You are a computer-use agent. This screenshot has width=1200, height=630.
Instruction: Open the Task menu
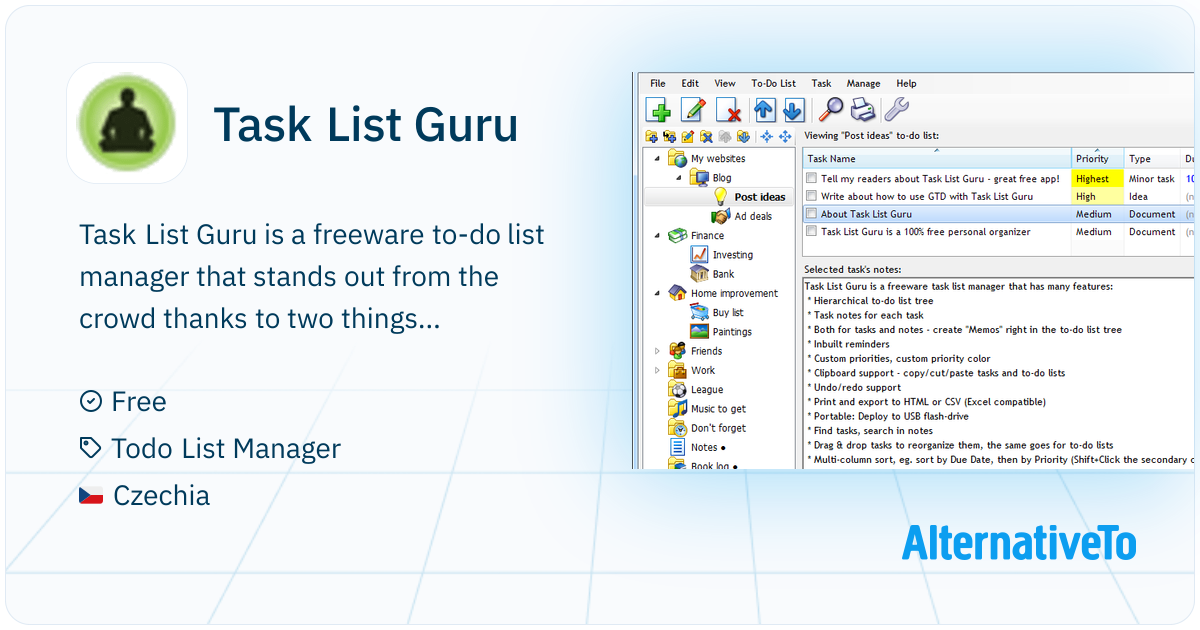821,83
